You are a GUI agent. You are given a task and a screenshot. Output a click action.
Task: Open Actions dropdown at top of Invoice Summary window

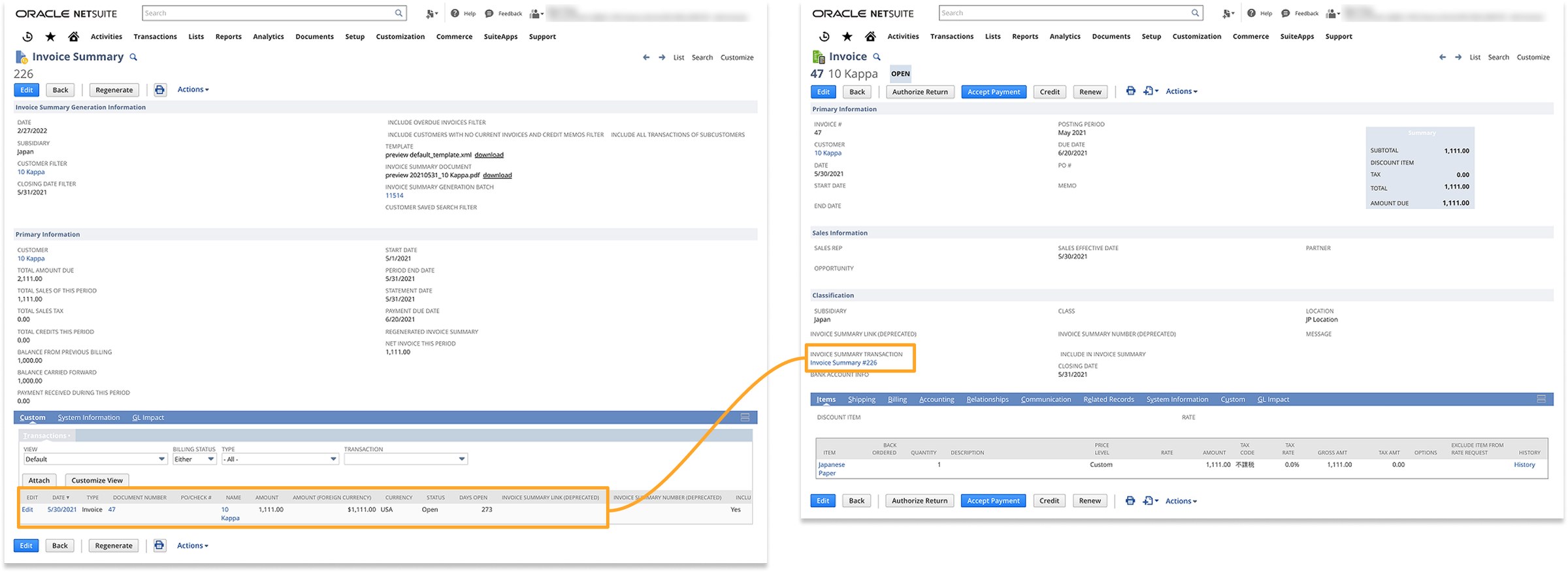[x=193, y=90]
